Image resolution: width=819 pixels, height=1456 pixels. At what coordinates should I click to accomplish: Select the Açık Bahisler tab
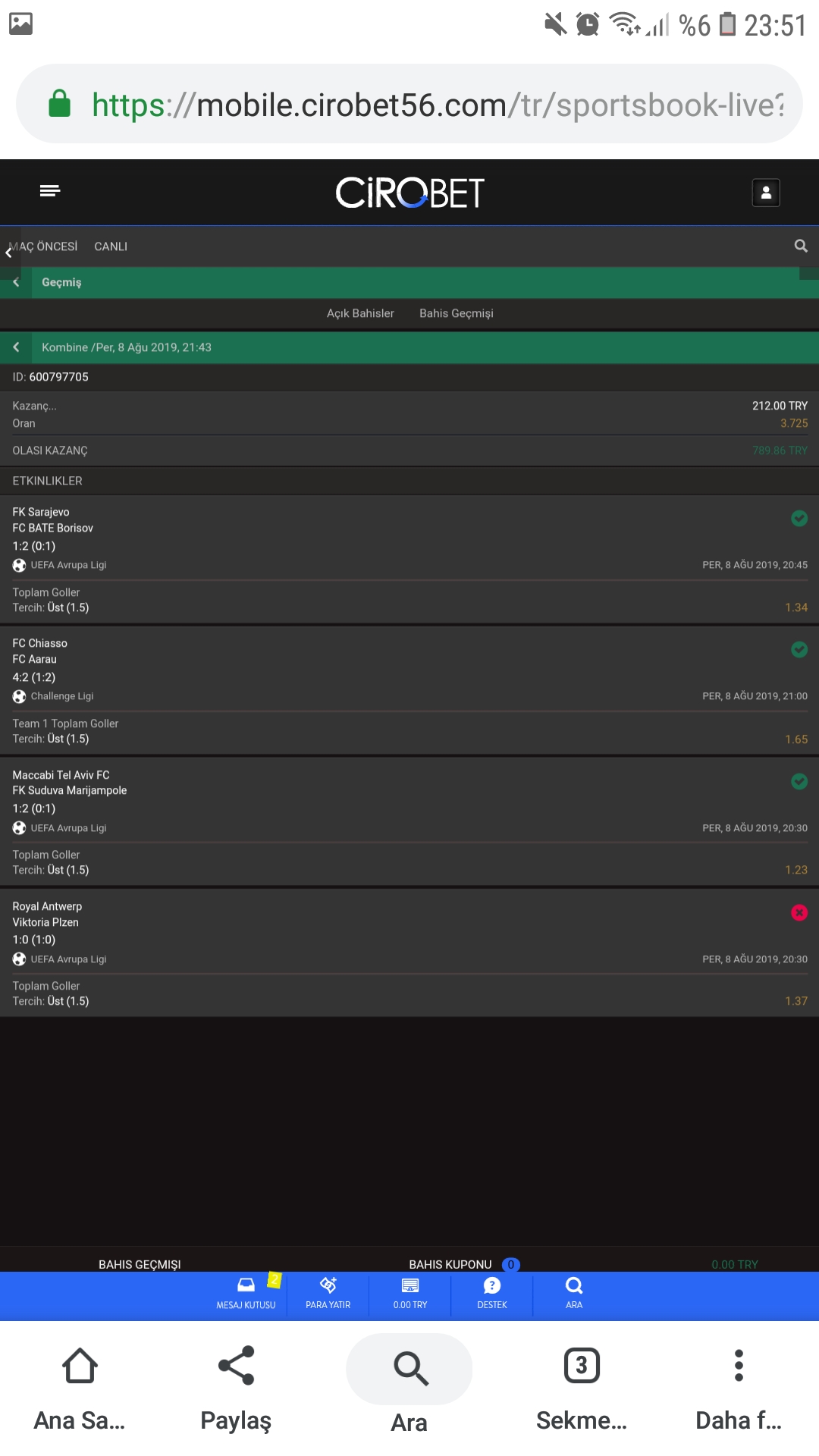(360, 313)
